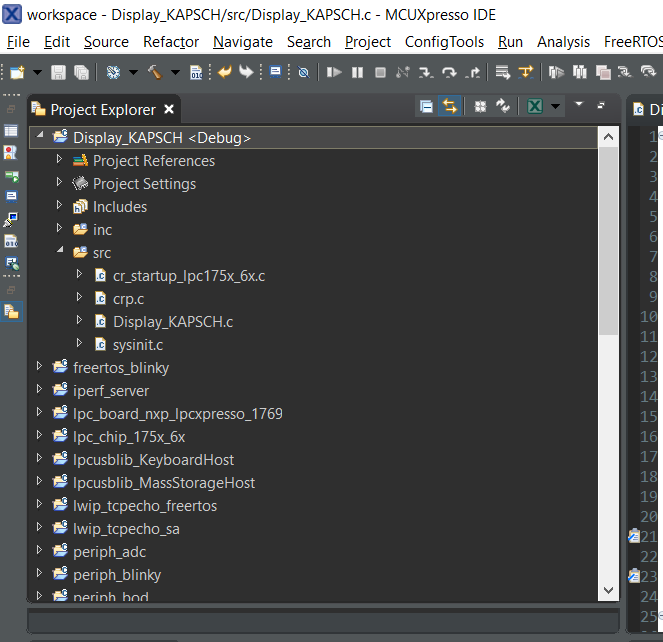Select crp.c file
This screenshot has width=663, height=642.
pyautogui.click(x=128, y=299)
